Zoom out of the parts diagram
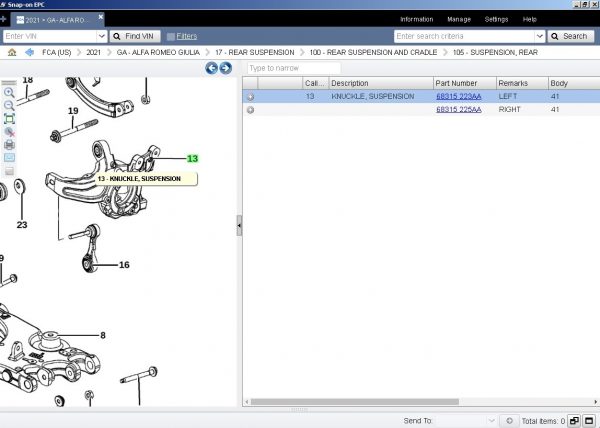Viewport: 600px width, 428px height. [x=9, y=105]
